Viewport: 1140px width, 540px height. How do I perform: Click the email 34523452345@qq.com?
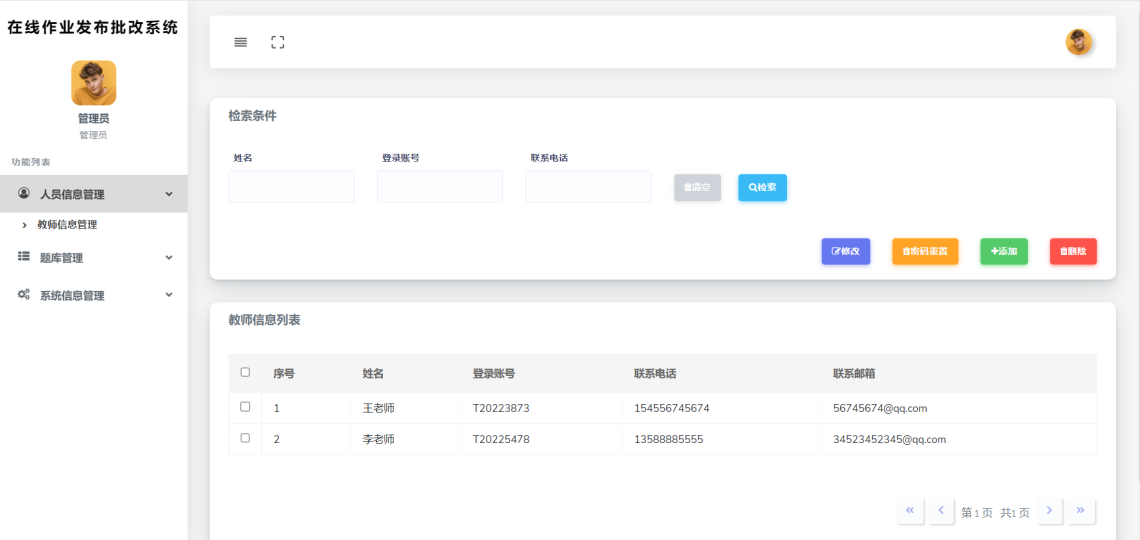pyautogui.click(x=889, y=440)
